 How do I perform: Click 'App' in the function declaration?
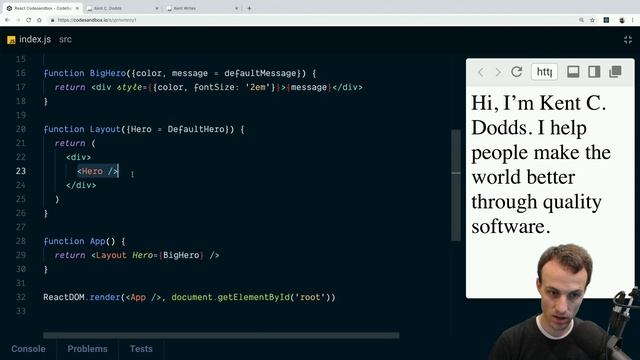click(x=98, y=241)
